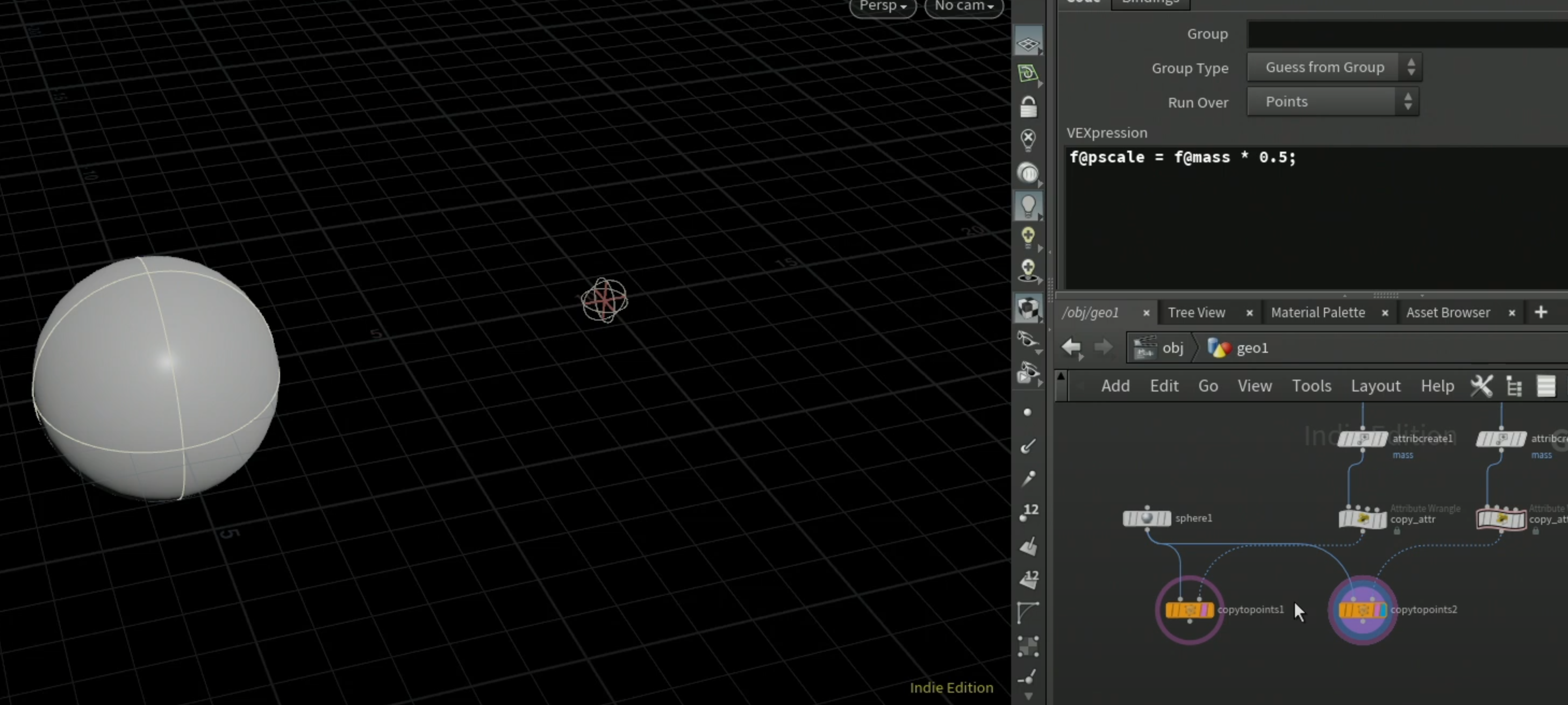1568x705 pixels.
Task: Open the Group Type dropdown
Action: (1334, 67)
